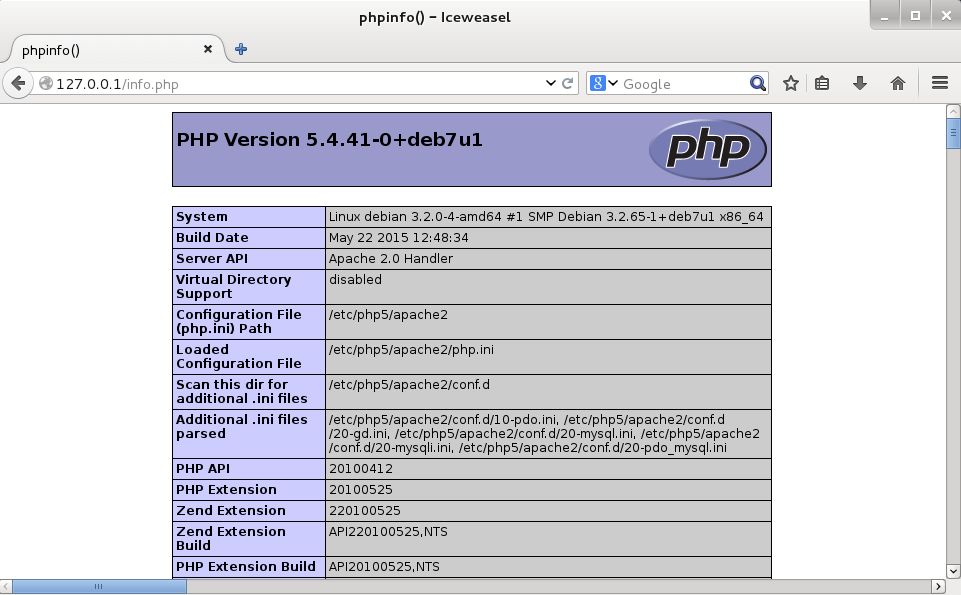
Task: Click the horizontal scrollbar right arrow
Action: (x=938, y=587)
